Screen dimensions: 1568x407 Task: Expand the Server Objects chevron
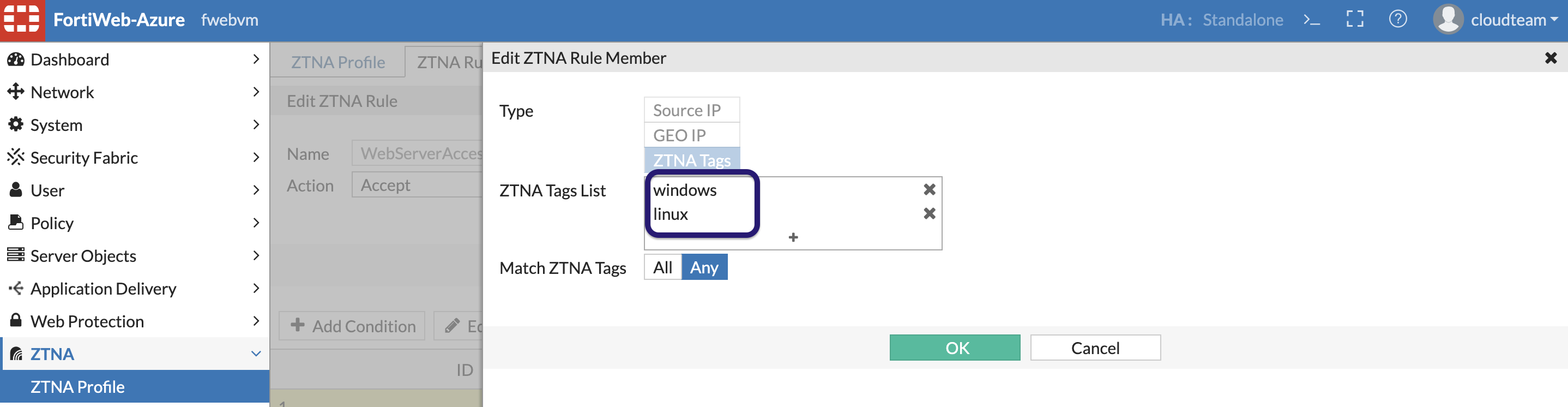(256, 255)
